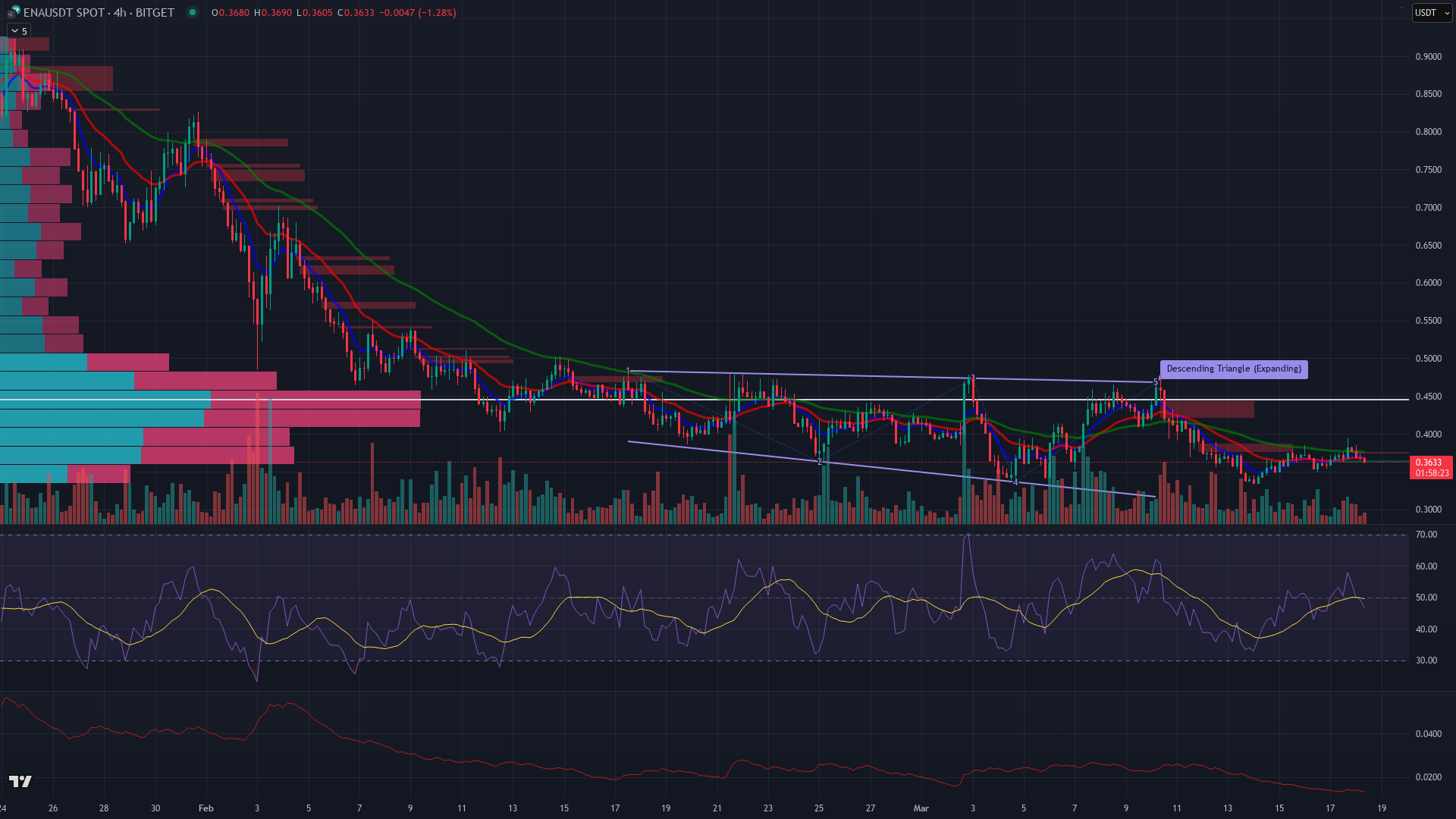This screenshot has width=1456, height=819.
Task: Click the 0.4500 price axis label
Action: coord(1429,397)
